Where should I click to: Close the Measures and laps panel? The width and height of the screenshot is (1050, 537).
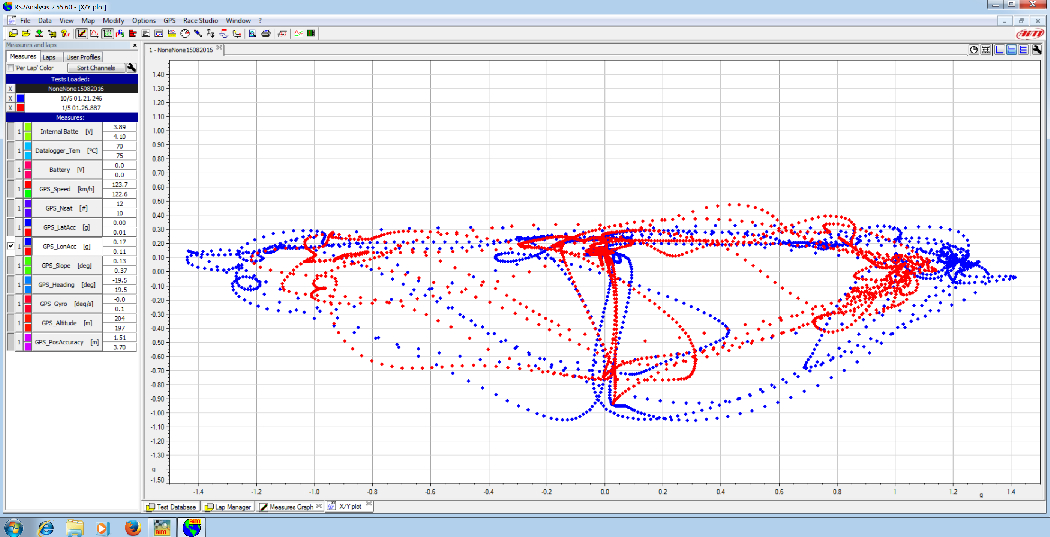pyautogui.click(x=135, y=46)
